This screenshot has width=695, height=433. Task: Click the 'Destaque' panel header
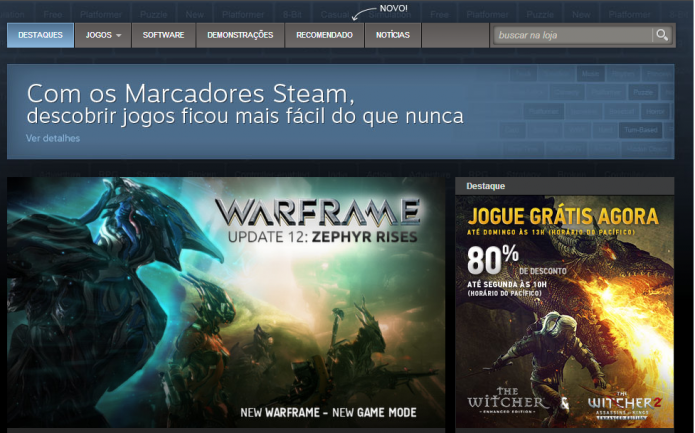click(565, 186)
